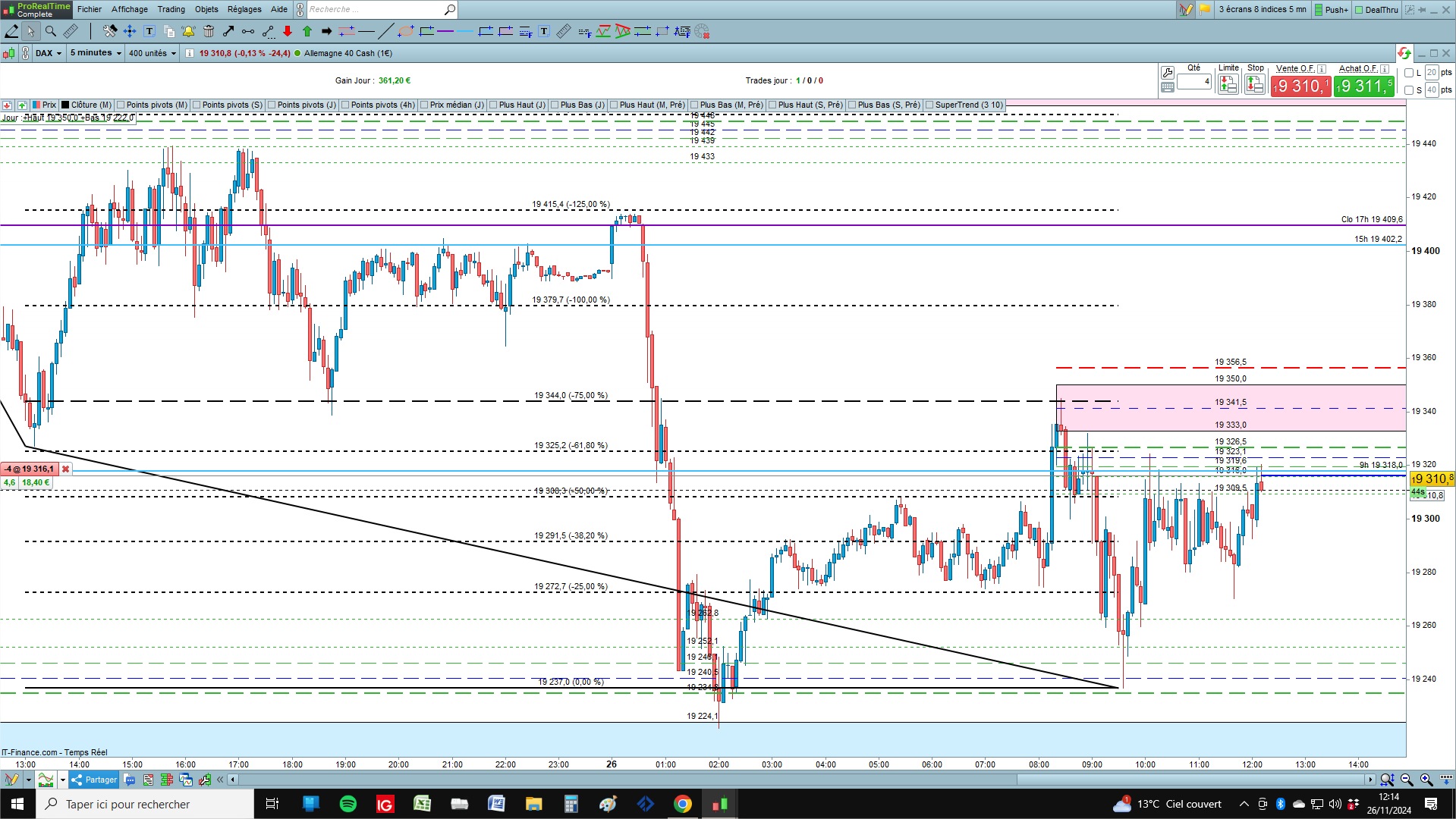Toggle SuperTrend (3 10) indicator checkbox
The image size is (1456, 819).
tap(929, 105)
